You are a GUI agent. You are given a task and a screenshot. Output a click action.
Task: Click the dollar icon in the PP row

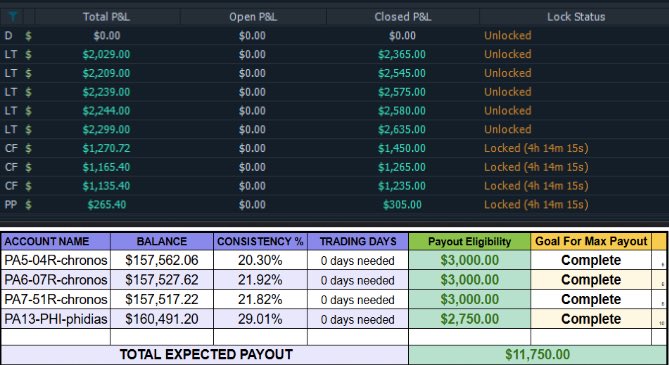(x=28, y=205)
